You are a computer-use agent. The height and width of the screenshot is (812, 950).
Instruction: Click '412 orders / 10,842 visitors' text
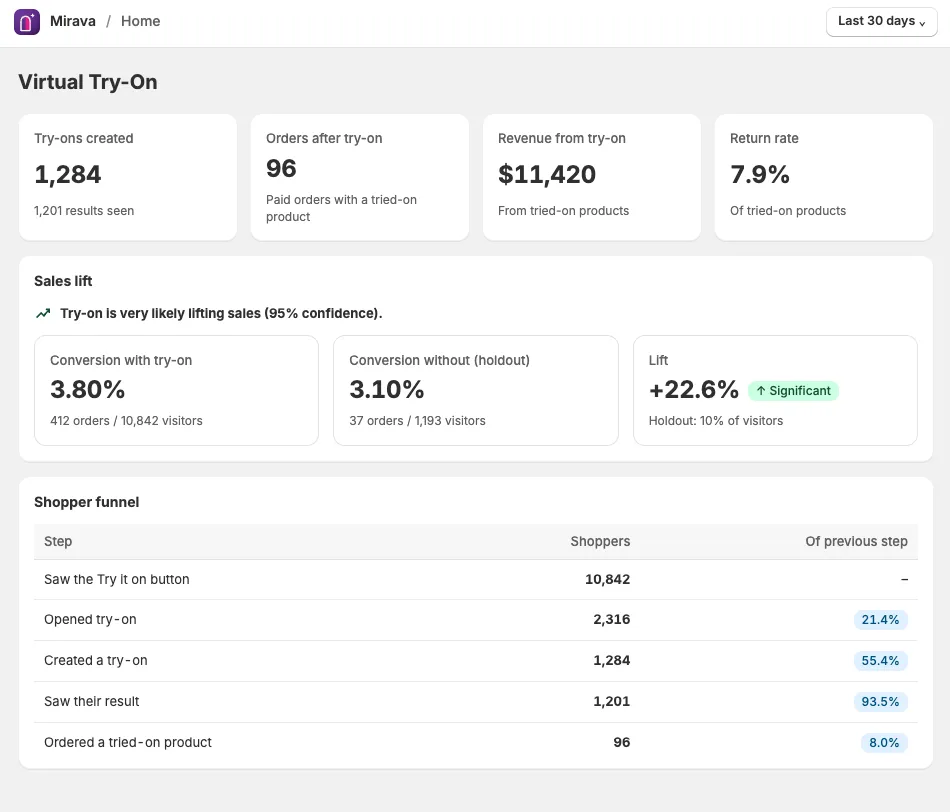tap(126, 421)
